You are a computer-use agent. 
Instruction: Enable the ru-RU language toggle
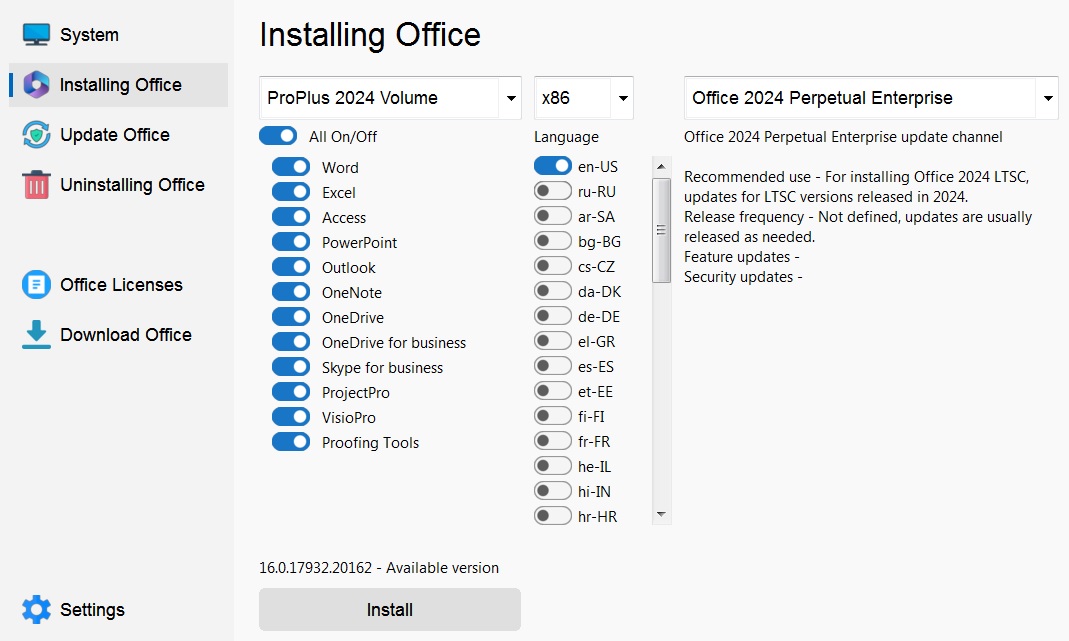point(553,191)
